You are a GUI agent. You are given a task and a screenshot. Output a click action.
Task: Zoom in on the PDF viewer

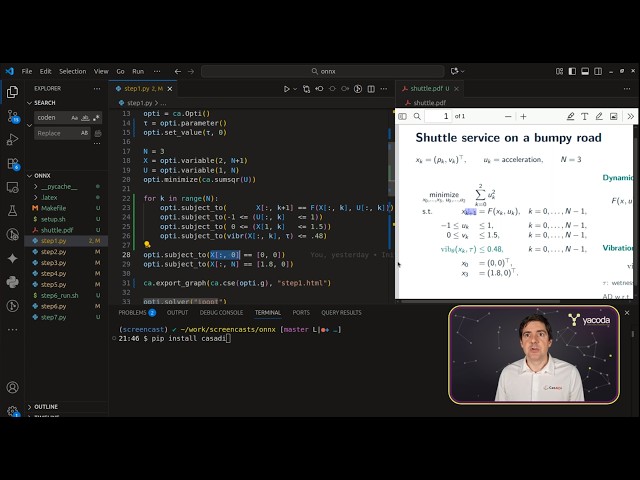(523, 116)
